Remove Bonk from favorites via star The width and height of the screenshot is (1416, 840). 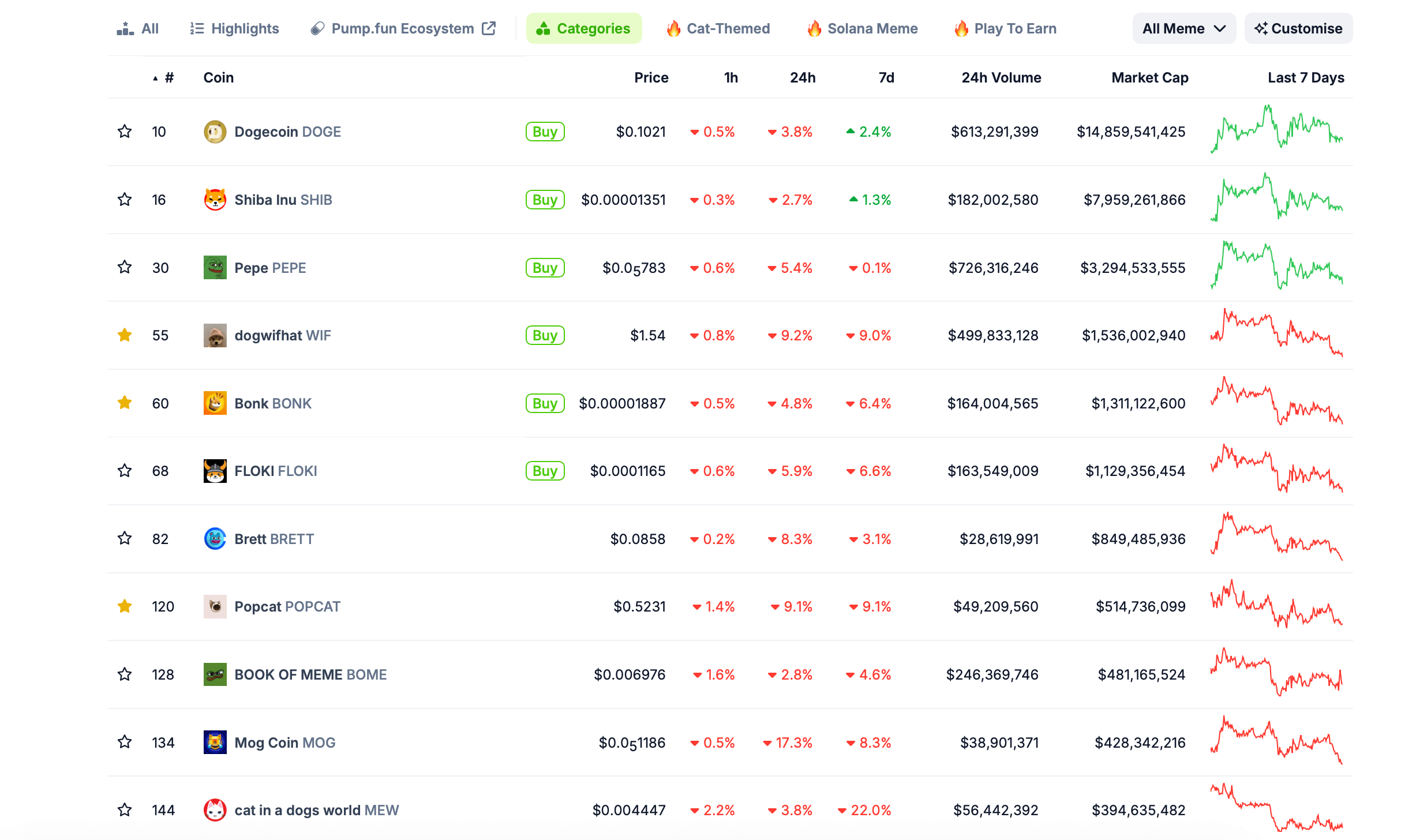click(125, 403)
